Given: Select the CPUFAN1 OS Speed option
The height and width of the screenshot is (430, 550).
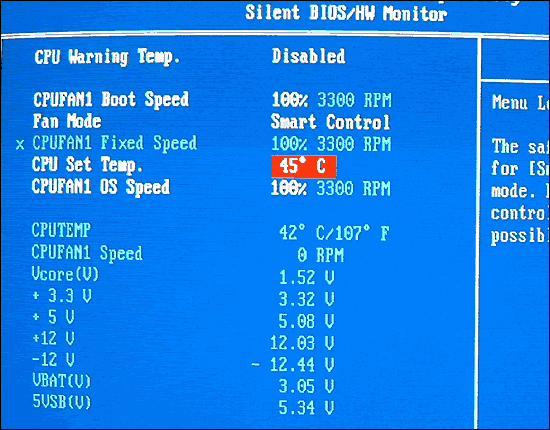Looking at the screenshot, I should click(101, 187).
